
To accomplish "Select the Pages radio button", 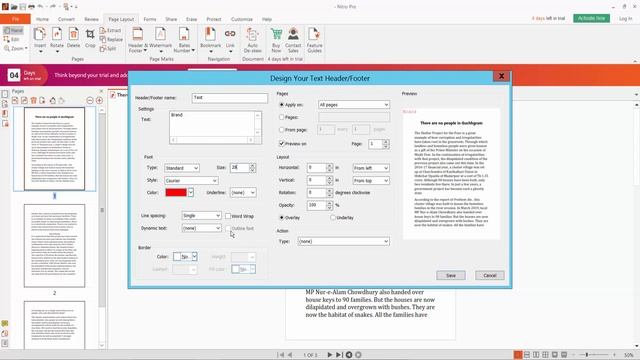I will point(282,117).
